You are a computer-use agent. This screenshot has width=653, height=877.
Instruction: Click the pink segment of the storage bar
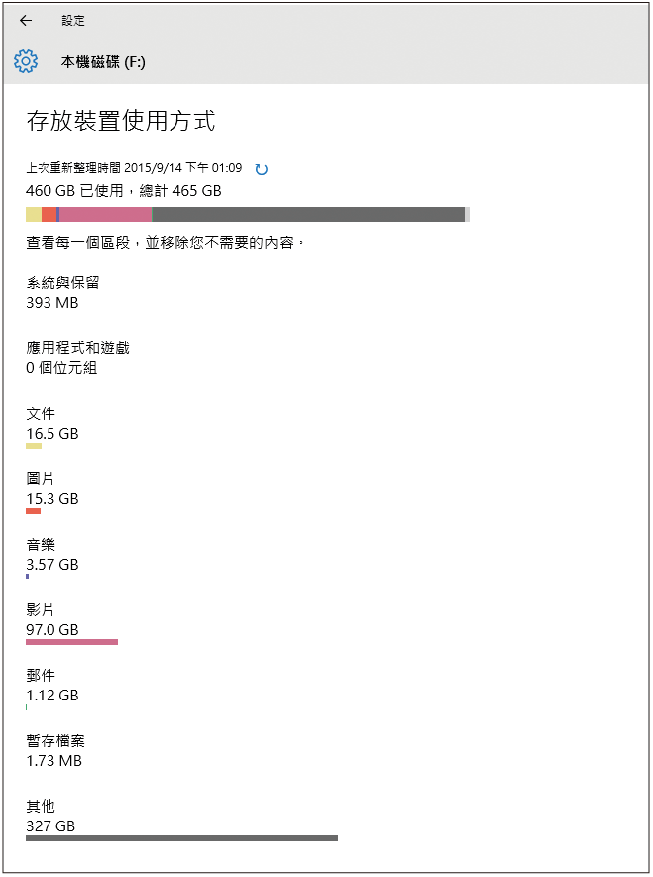pos(105,214)
